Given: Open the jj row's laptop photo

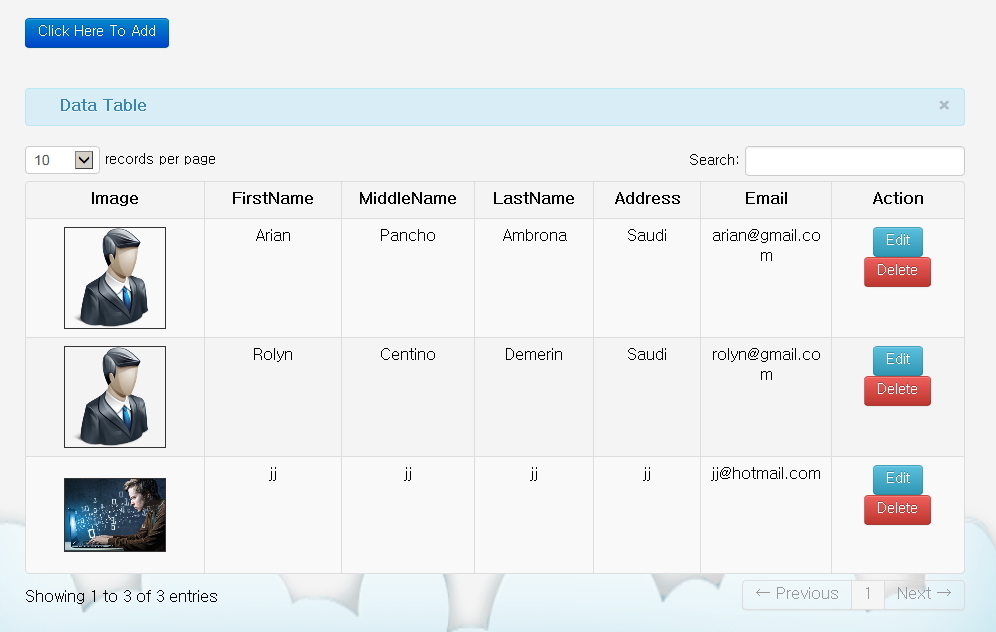Looking at the screenshot, I should pos(115,514).
